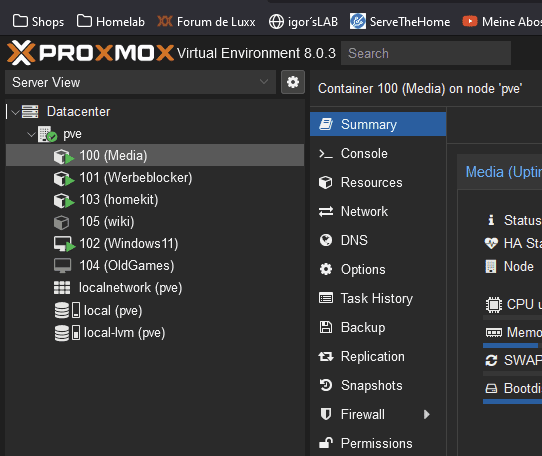Screen dimensions: 542x456
Task: Open the Resources tab
Action: pos(378,183)
